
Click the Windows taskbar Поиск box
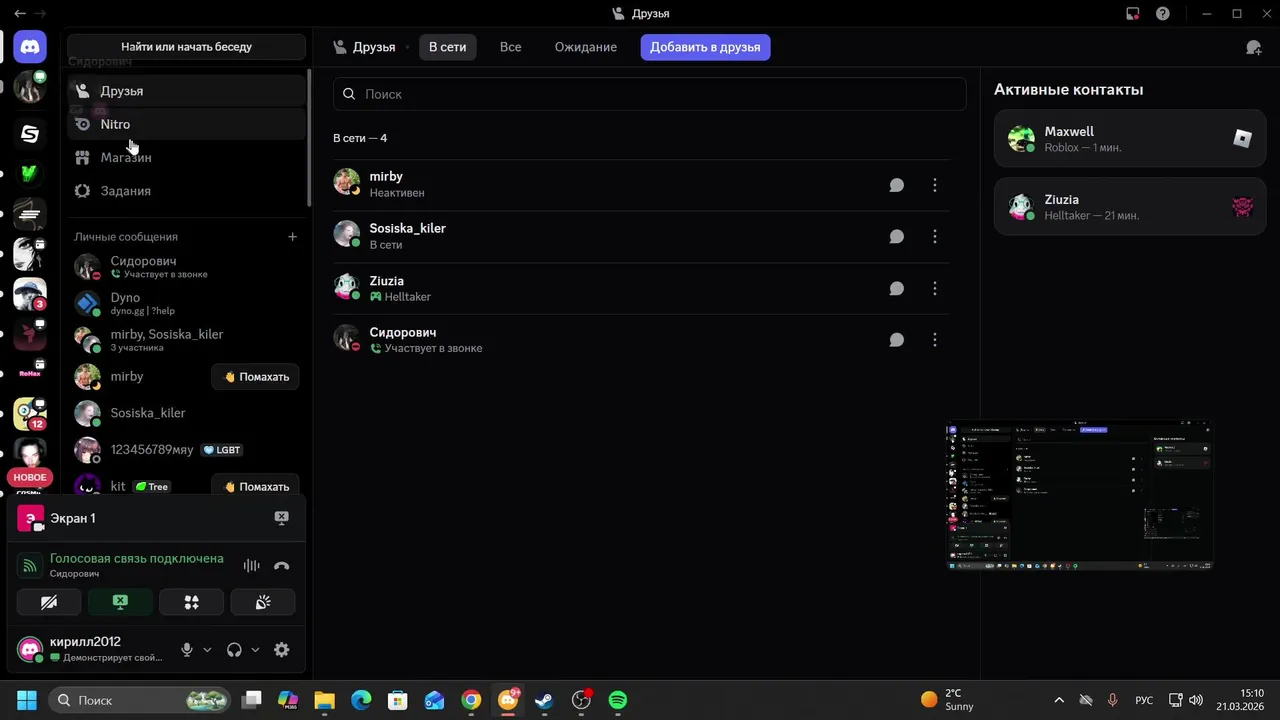[x=140, y=700]
